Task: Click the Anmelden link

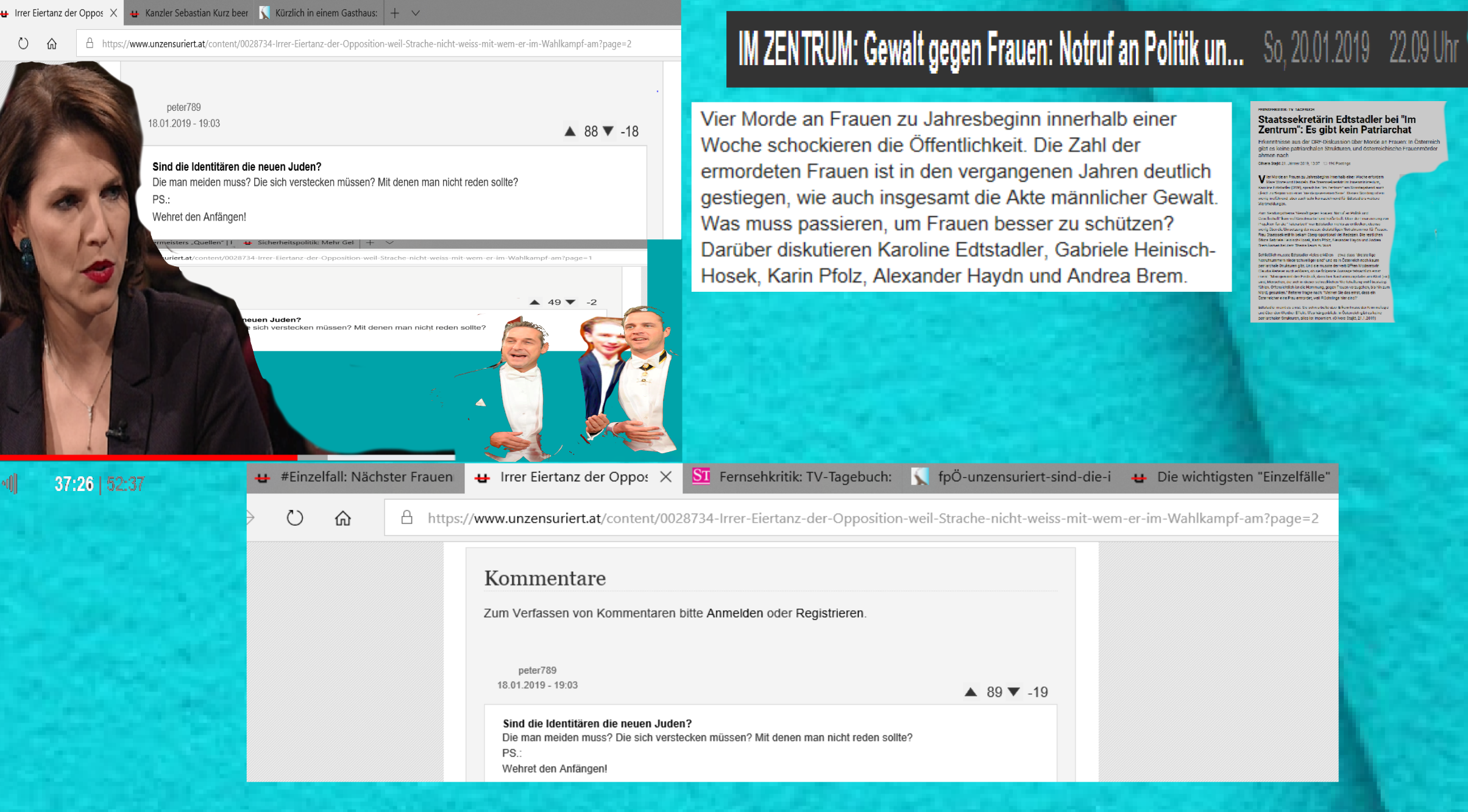Action: tap(734, 613)
